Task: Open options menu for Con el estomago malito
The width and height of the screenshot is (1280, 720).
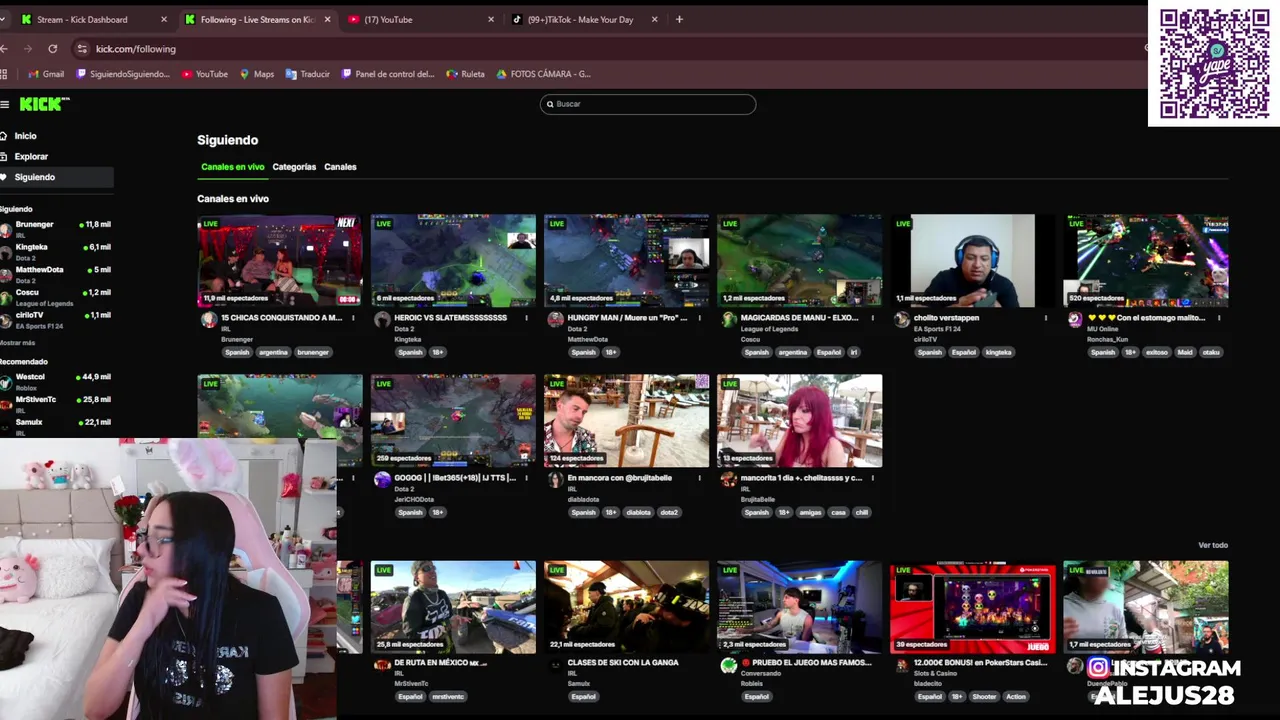Action: pos(1219,318)
